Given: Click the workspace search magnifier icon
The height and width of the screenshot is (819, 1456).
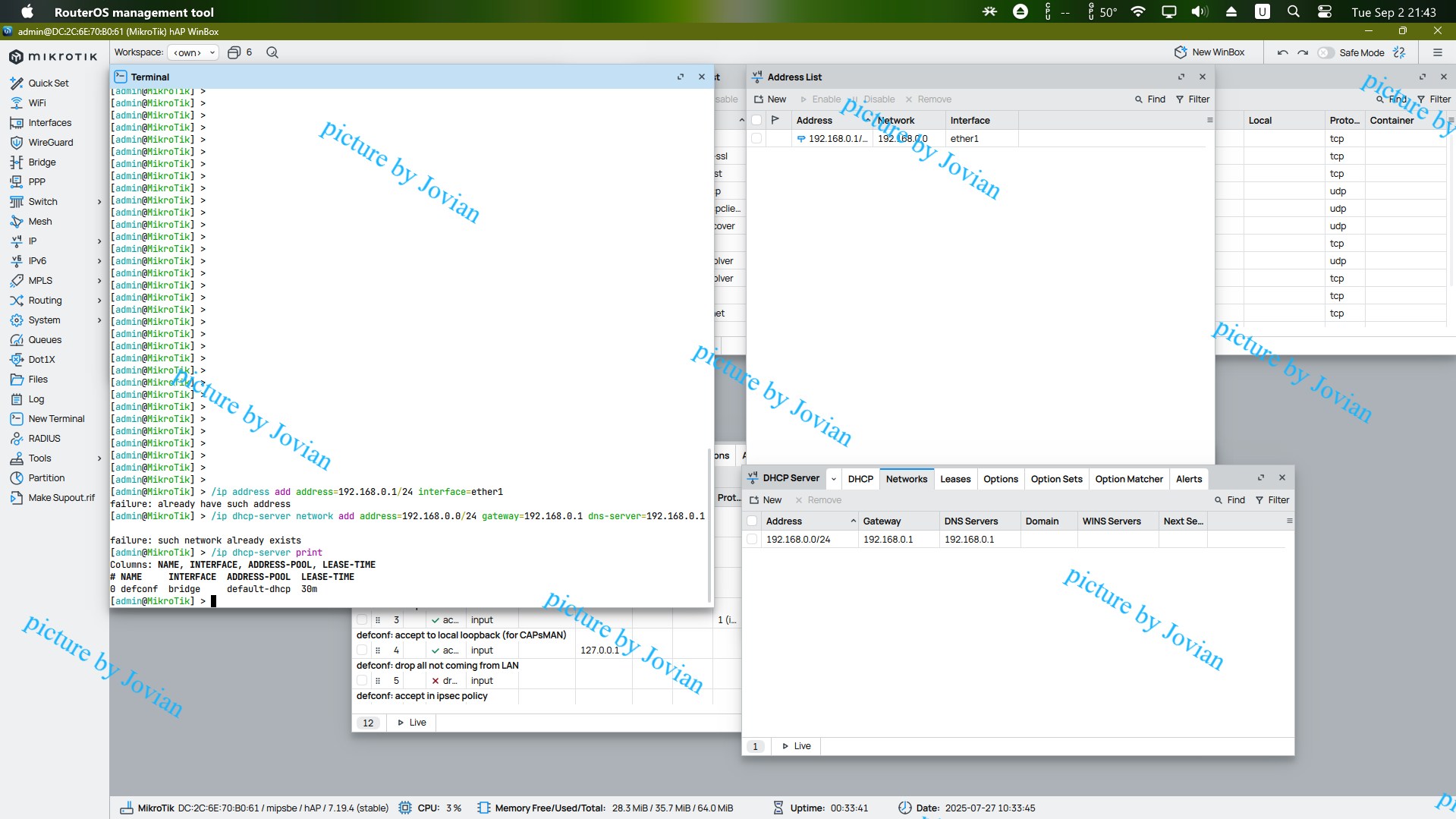Looking at the screenshot, I should [x=272, y=52].
